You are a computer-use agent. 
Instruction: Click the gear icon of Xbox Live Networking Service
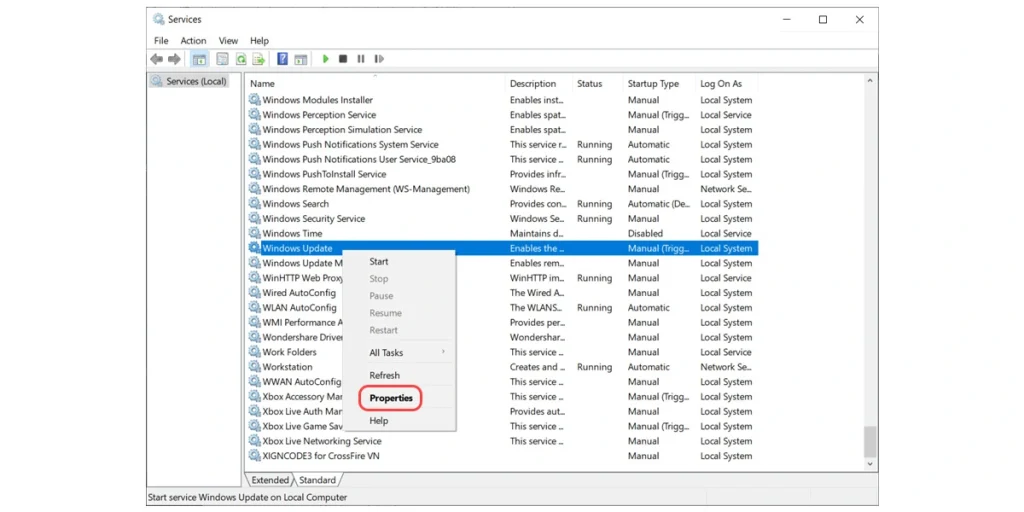[255, 441]
